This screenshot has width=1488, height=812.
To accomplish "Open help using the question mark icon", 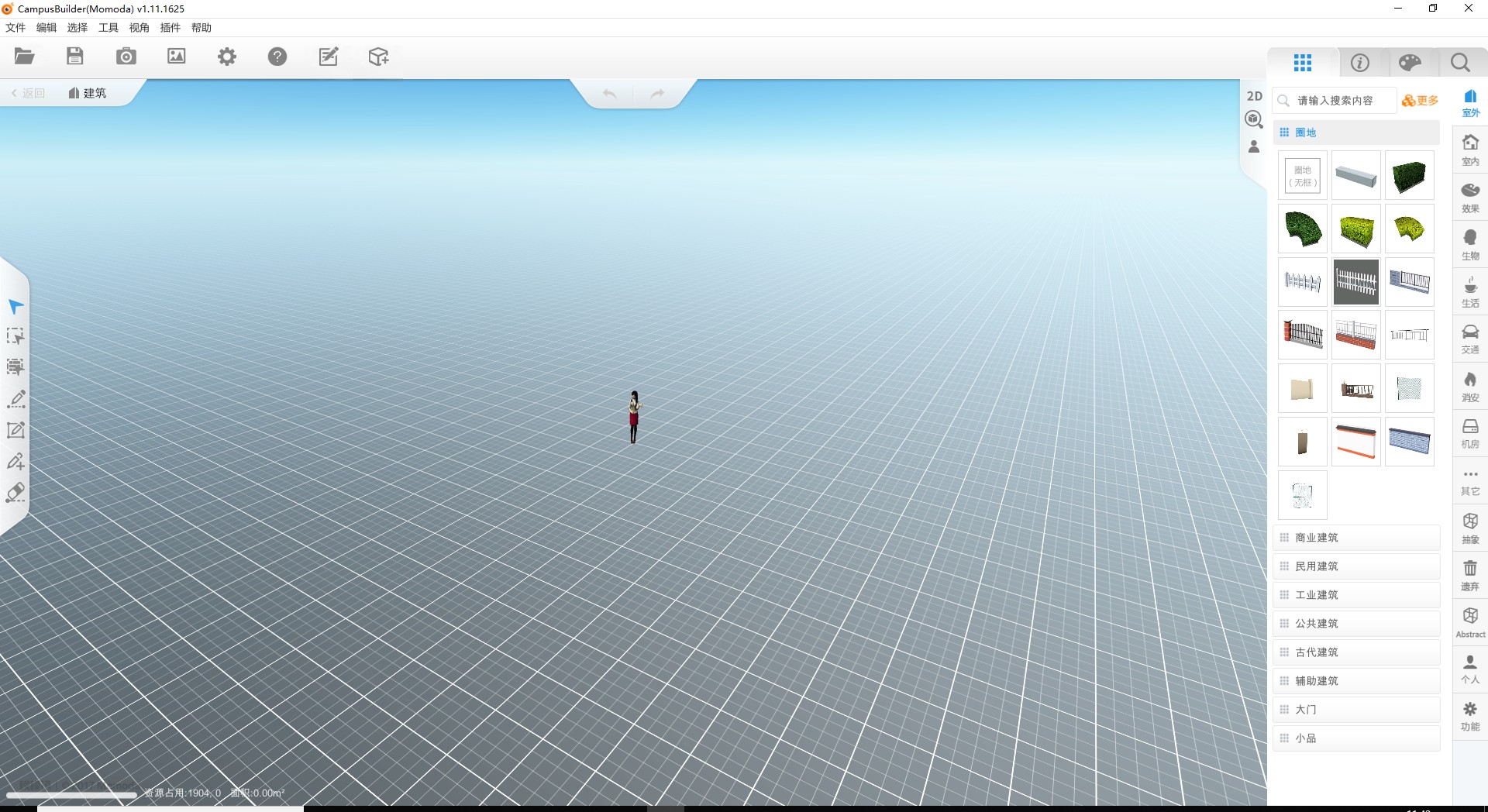I will pyautogui.click(x=277, y=57).
